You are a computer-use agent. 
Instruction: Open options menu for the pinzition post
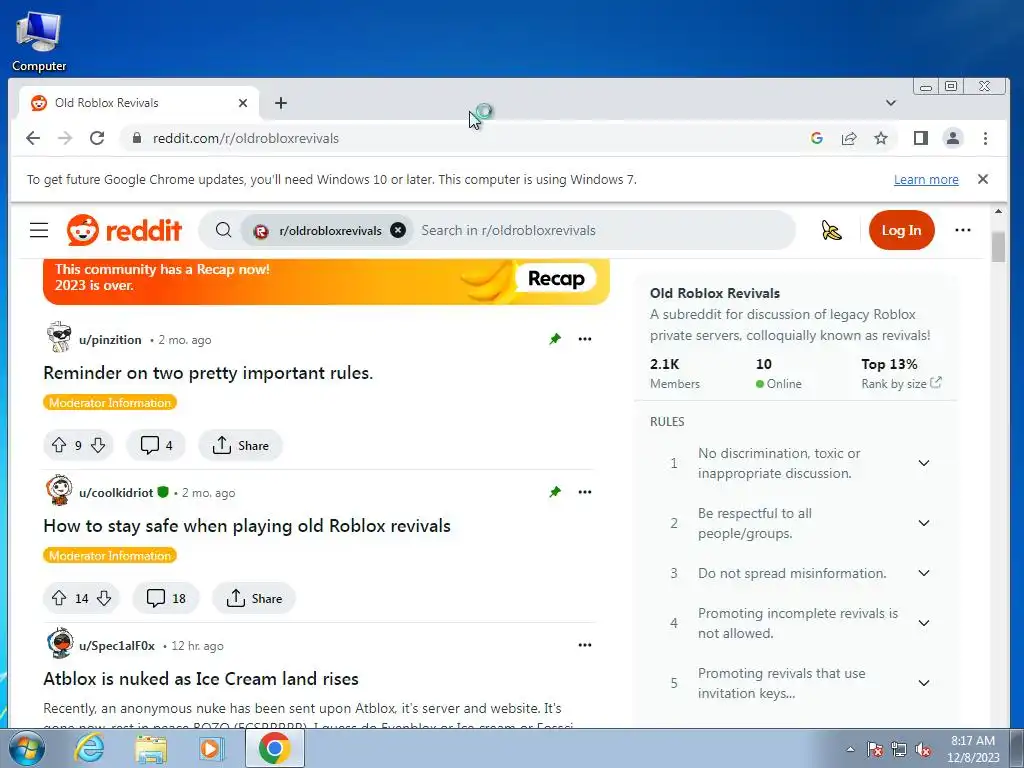pyautogui.click(x=584, y=339)
